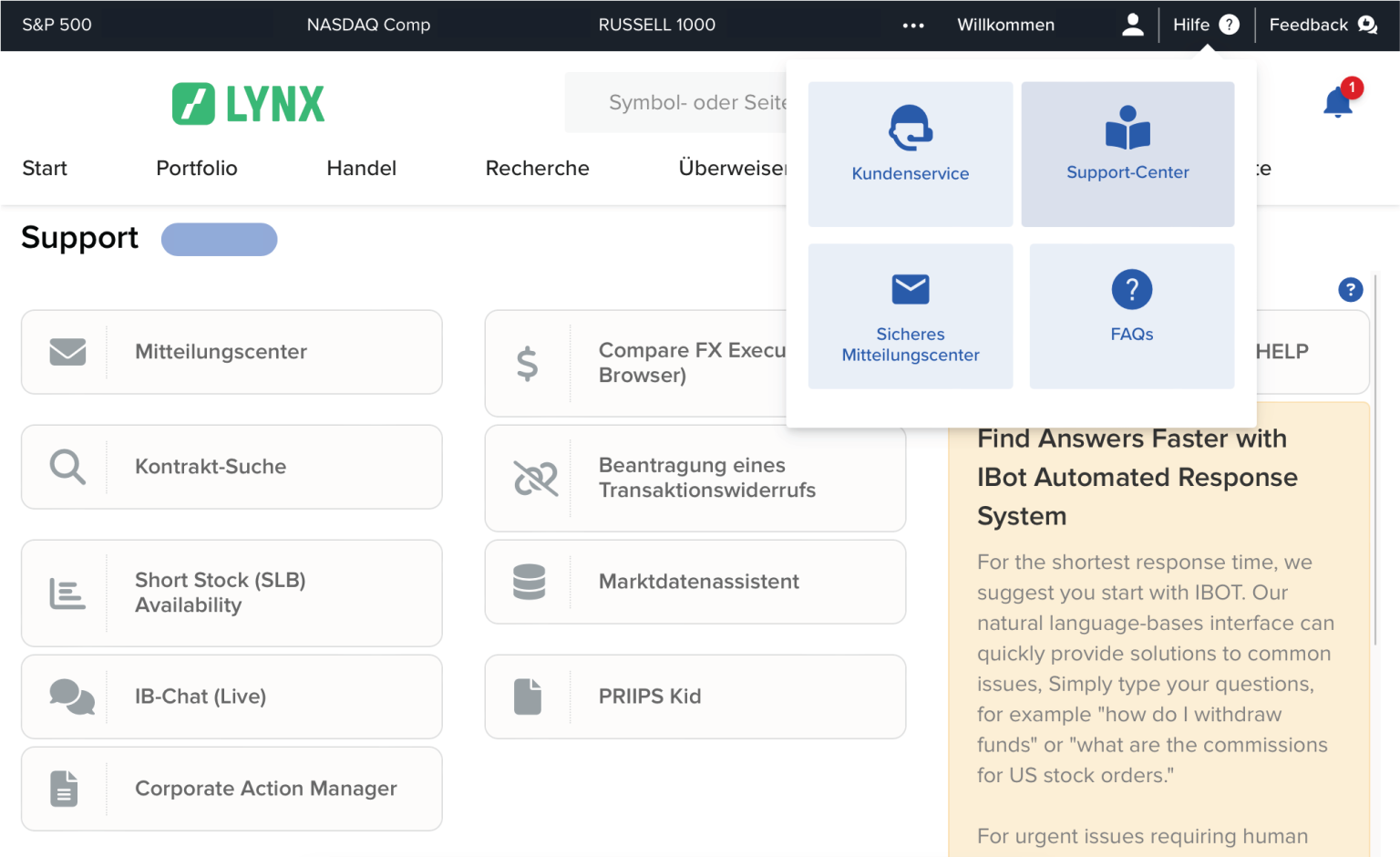Open the Feedback chat icon

tap(1367, 25)
